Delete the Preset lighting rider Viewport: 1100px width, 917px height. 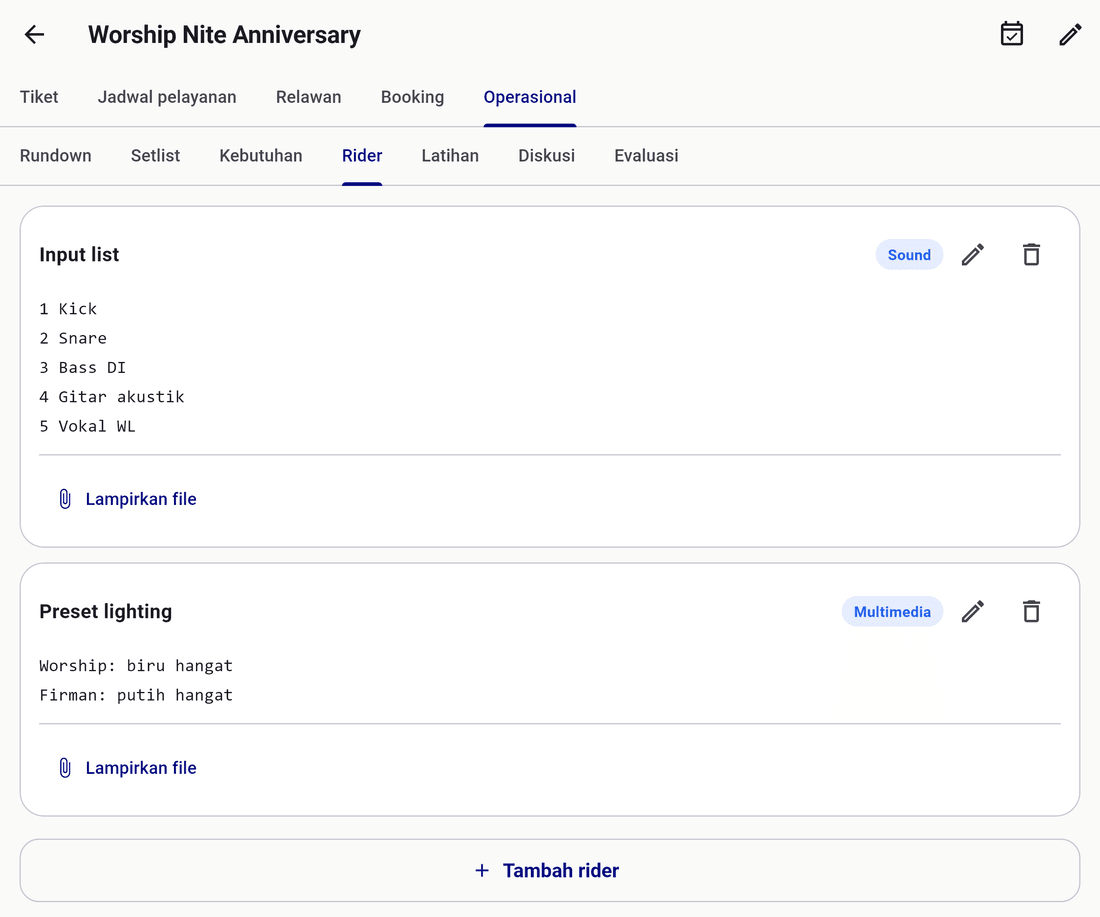tap(1031, 612)
